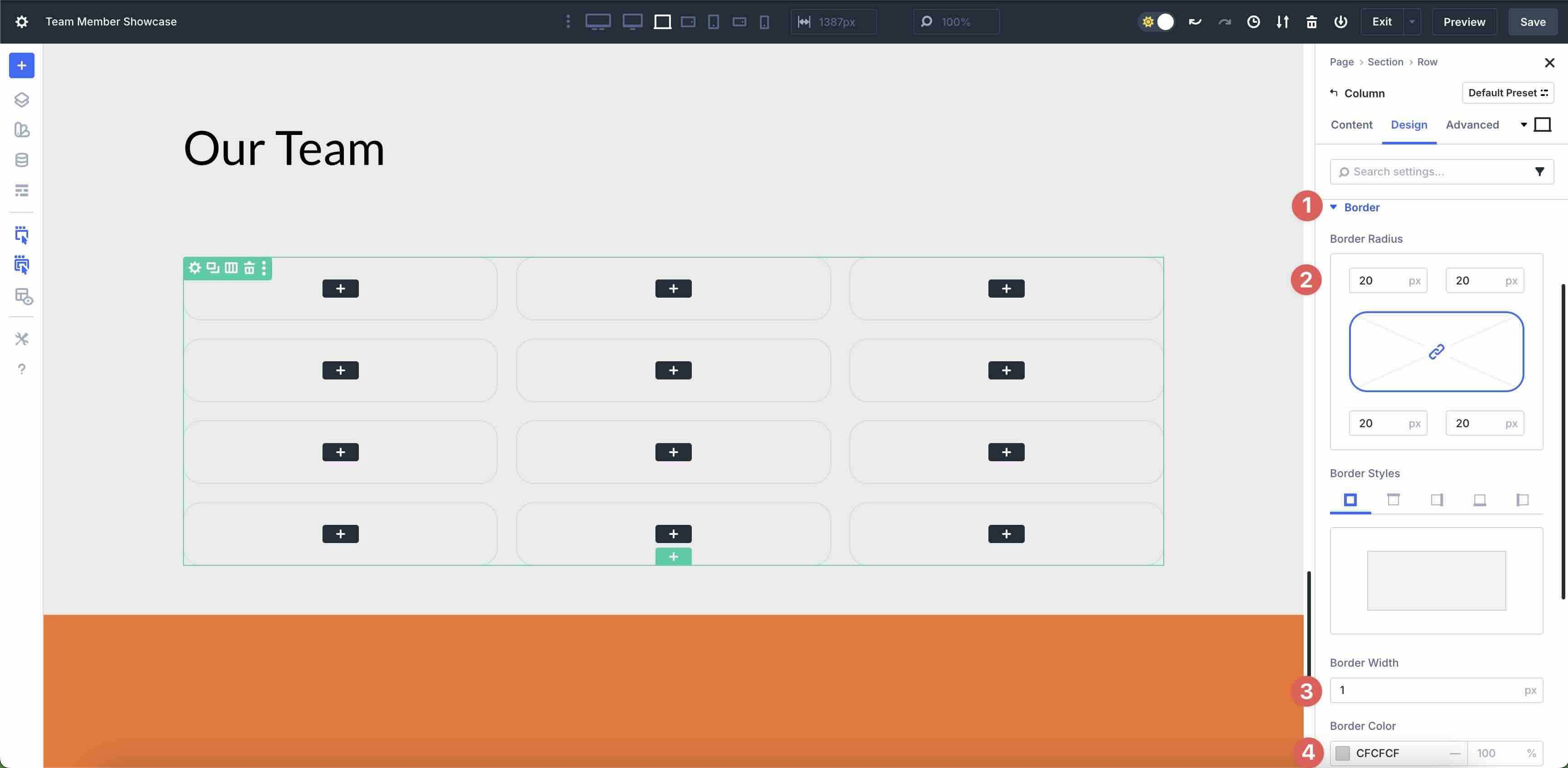Open the Structure layers panel
The image size is (1568, 768).
pos(21,99)
